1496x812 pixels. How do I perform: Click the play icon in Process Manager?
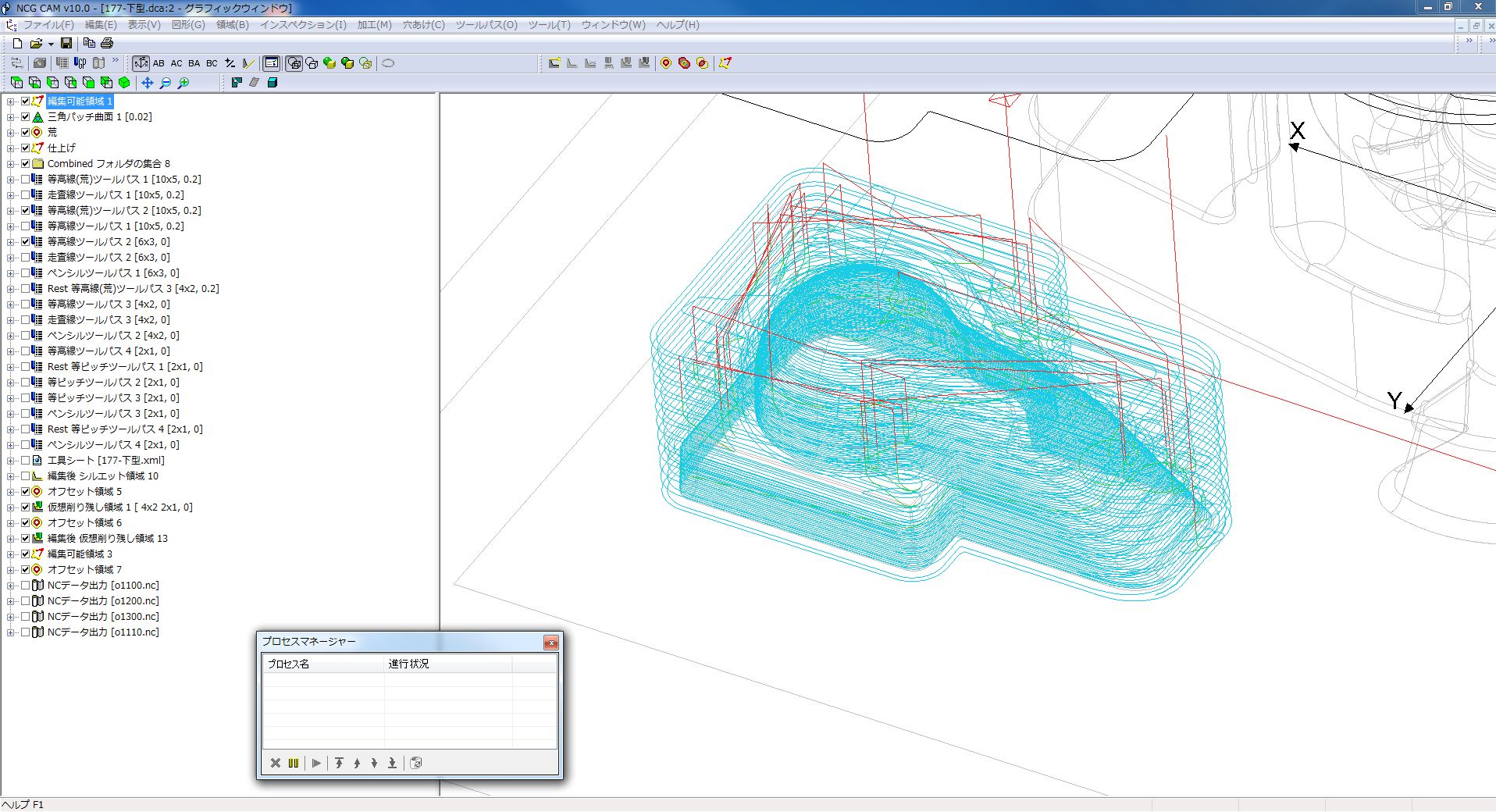click(x=316, y=763)
